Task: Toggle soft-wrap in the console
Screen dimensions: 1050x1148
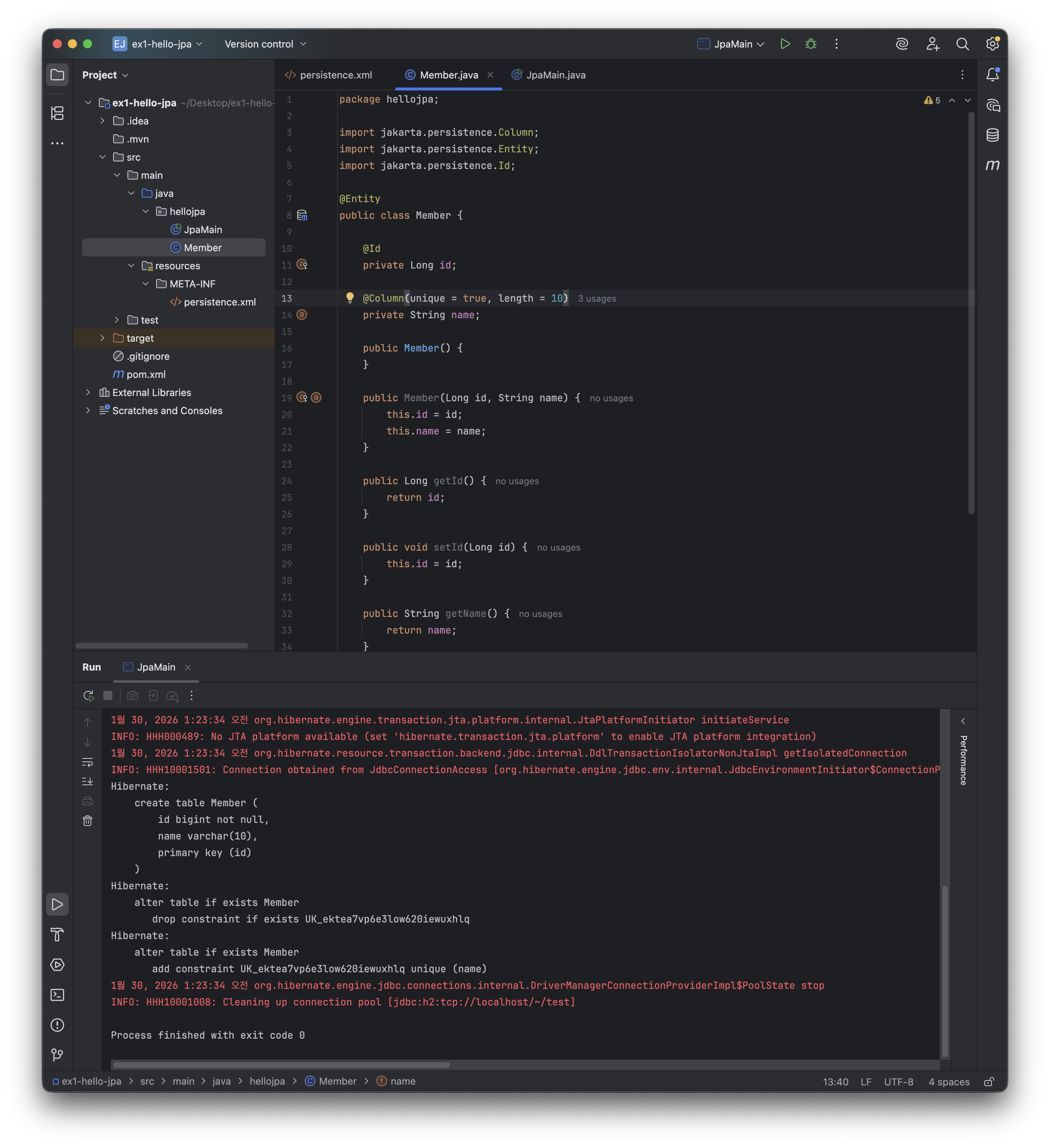Action: click(x=87, y=762)
